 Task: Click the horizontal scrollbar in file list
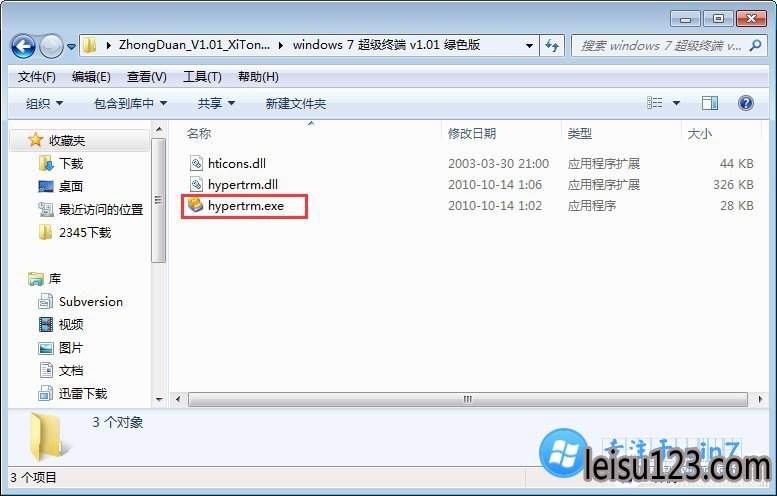pos(467,399)
